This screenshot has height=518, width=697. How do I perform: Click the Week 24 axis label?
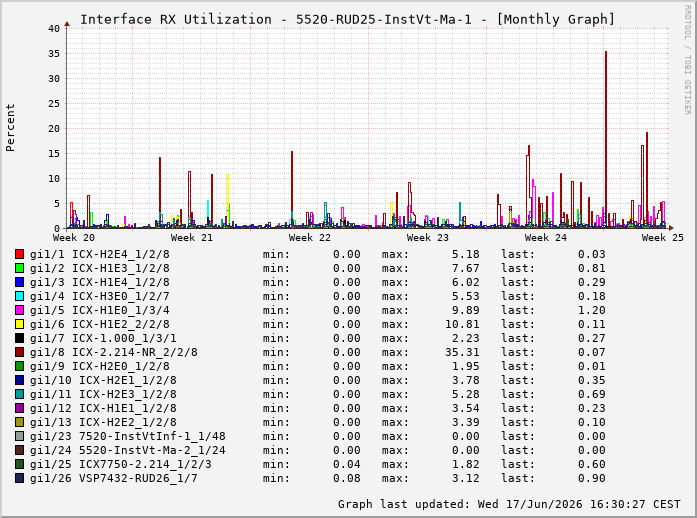coord(546,238)
